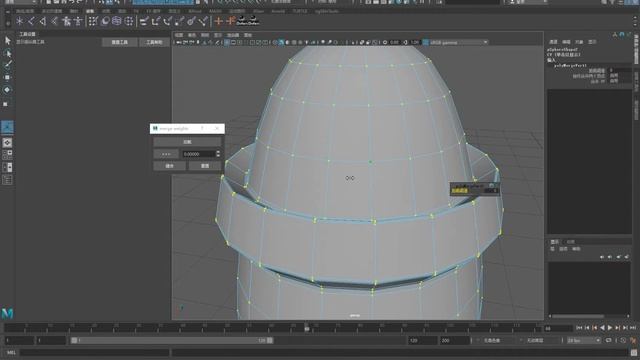Choose the IK Handle triangle shelf icon
The width and height of the screenshot is (640, 360).
point(43,21)
